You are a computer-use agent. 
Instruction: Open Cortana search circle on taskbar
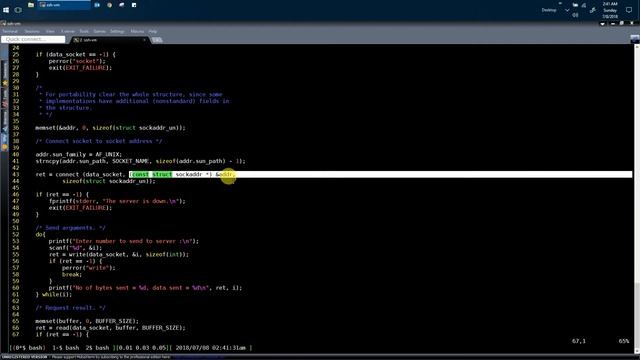(x=18, y=10)
